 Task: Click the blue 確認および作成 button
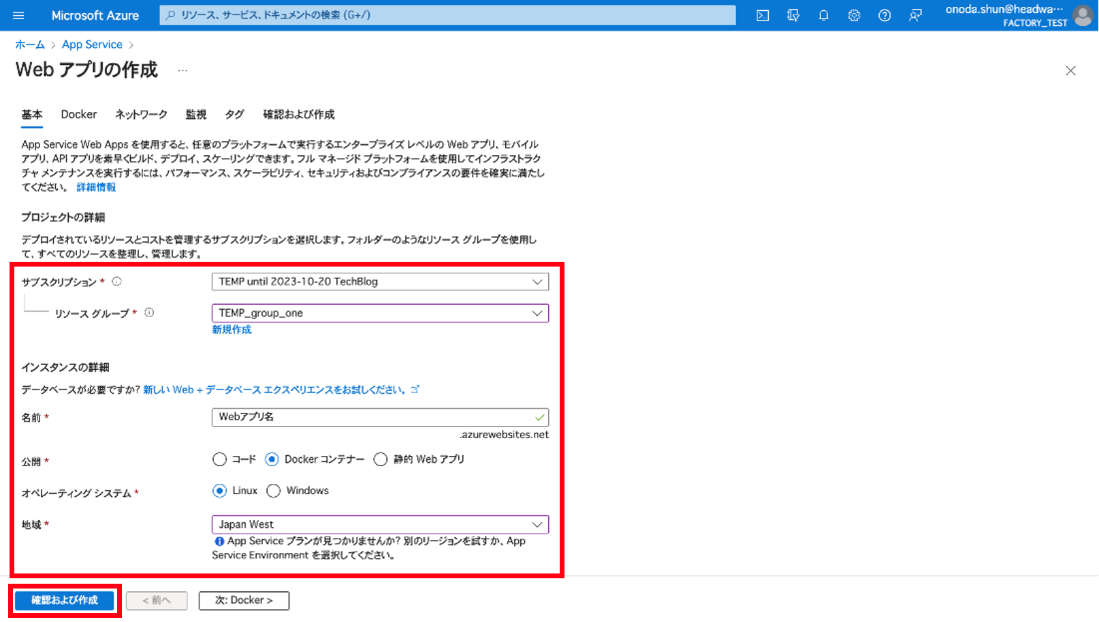(x=64, y=600)
